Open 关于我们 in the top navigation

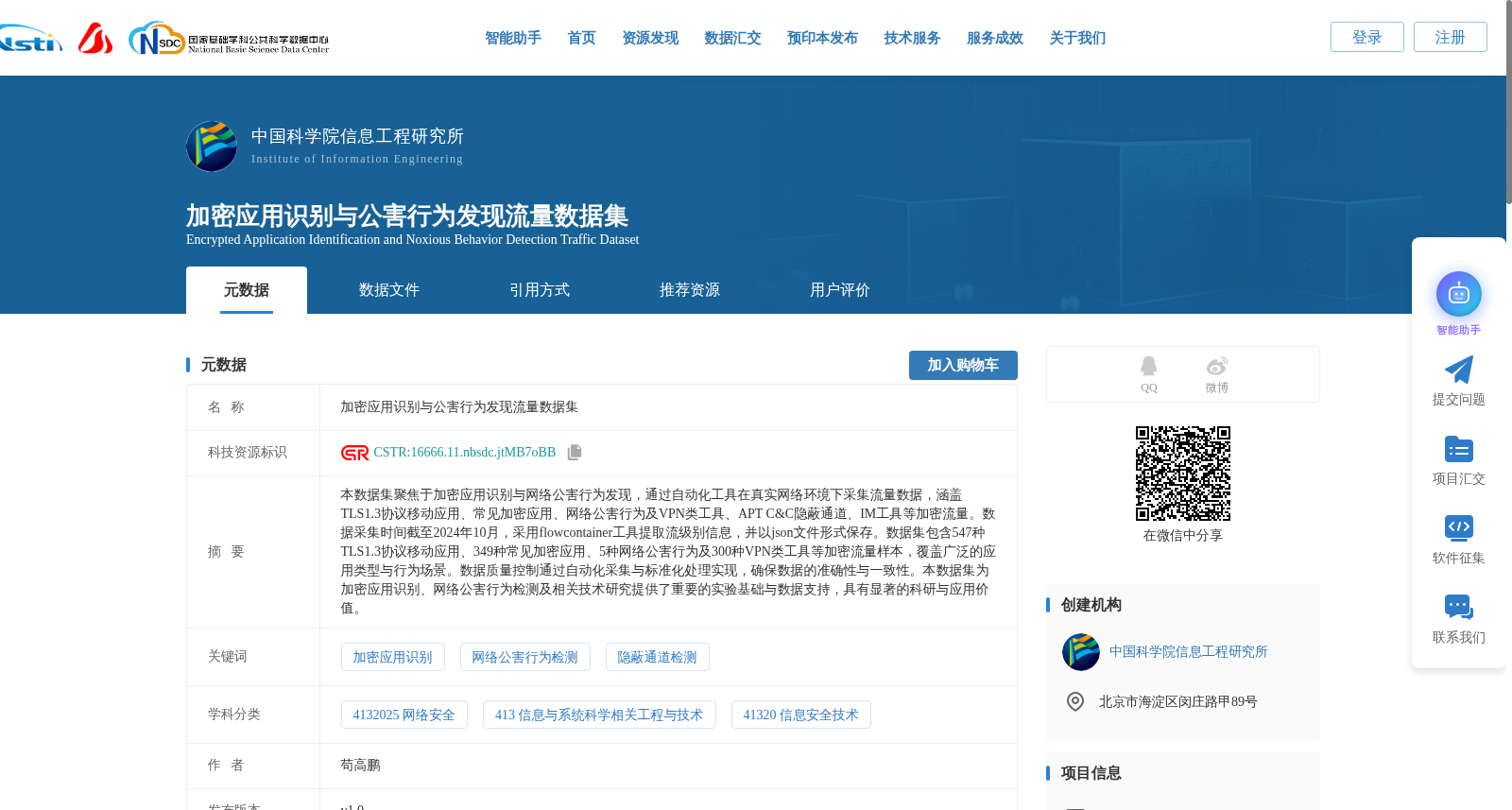click(1077, 38)
